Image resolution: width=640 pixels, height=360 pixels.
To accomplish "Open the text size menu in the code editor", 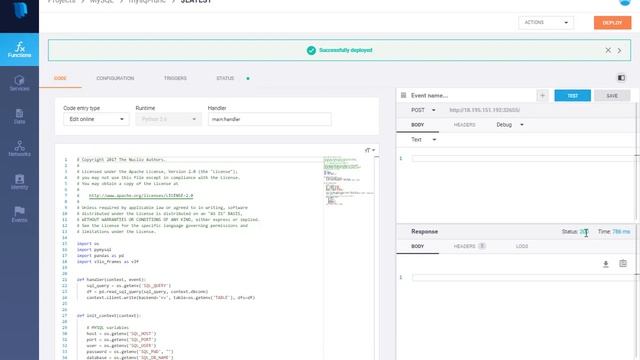I will (x=370, y=150).
